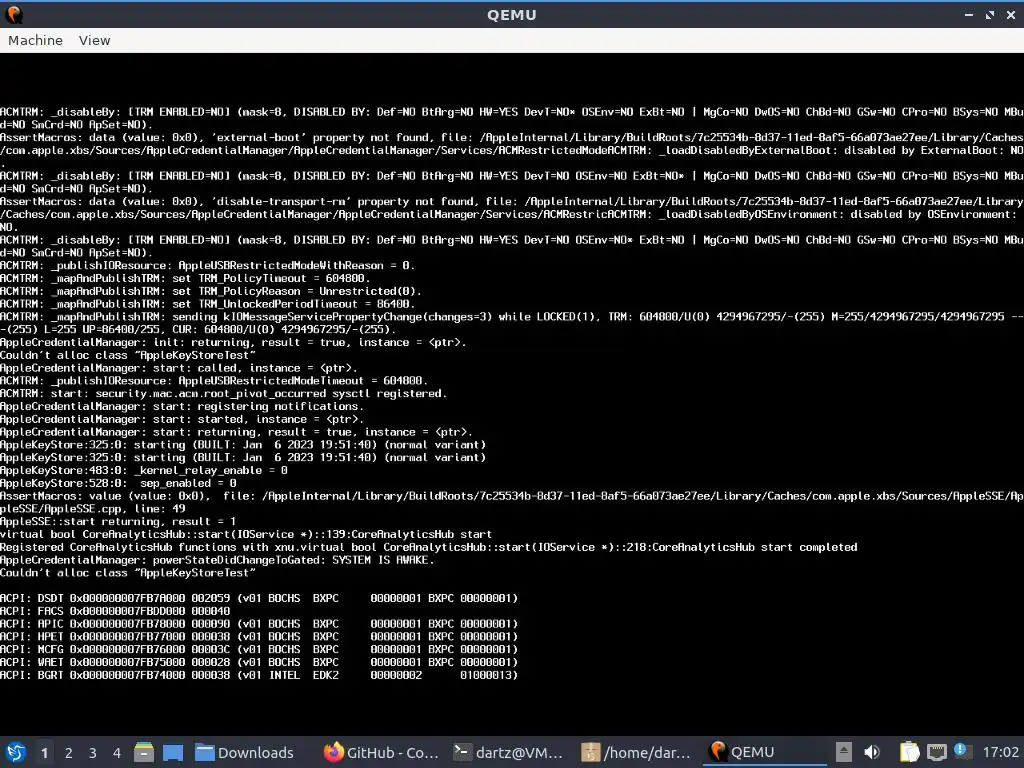The image size is (1024, 768).
Task: Click the 'TRM_UnlockedPeriodTimeout = 86400' line
Action: coord(208,304)
